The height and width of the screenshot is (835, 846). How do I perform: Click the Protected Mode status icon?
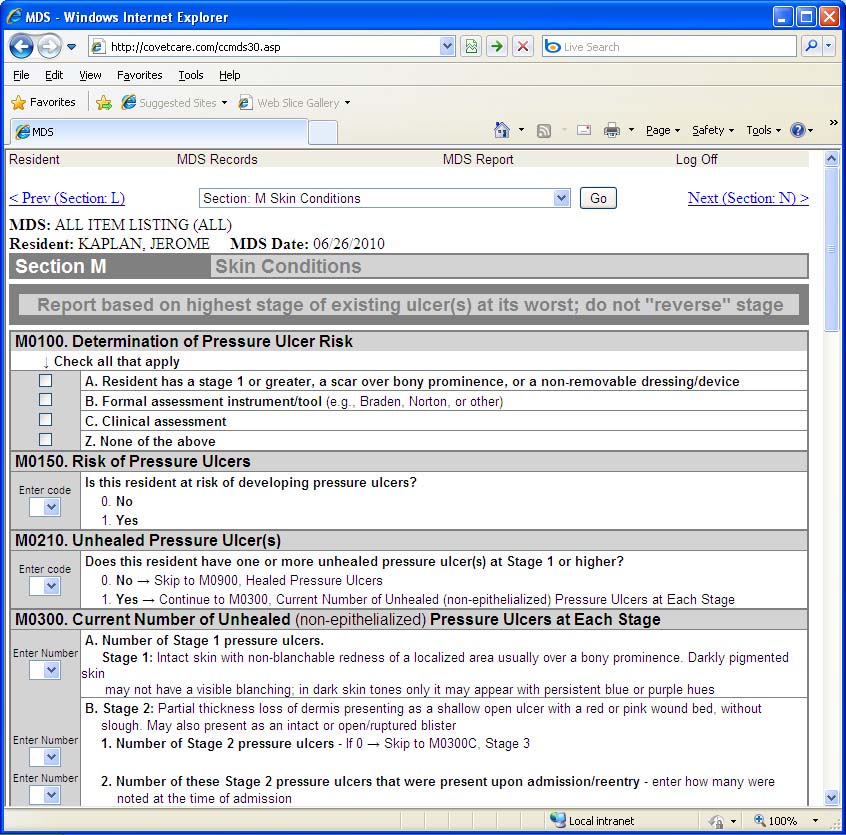point(717,821)
